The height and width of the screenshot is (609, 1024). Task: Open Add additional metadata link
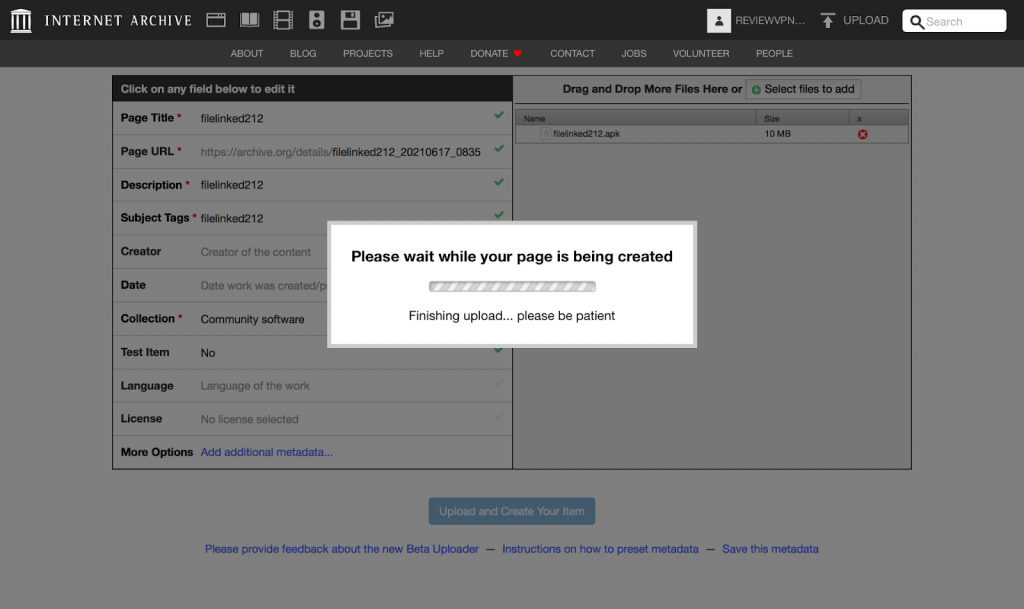[266, 452]
